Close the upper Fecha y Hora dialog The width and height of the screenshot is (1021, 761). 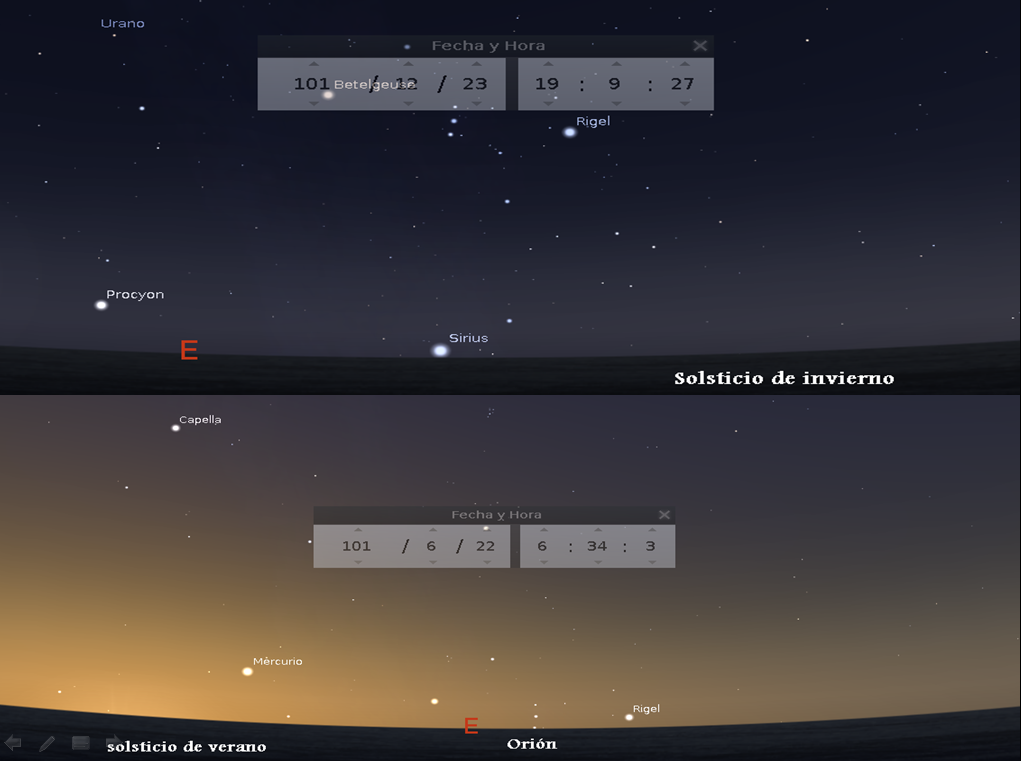(x=700, y=46)
